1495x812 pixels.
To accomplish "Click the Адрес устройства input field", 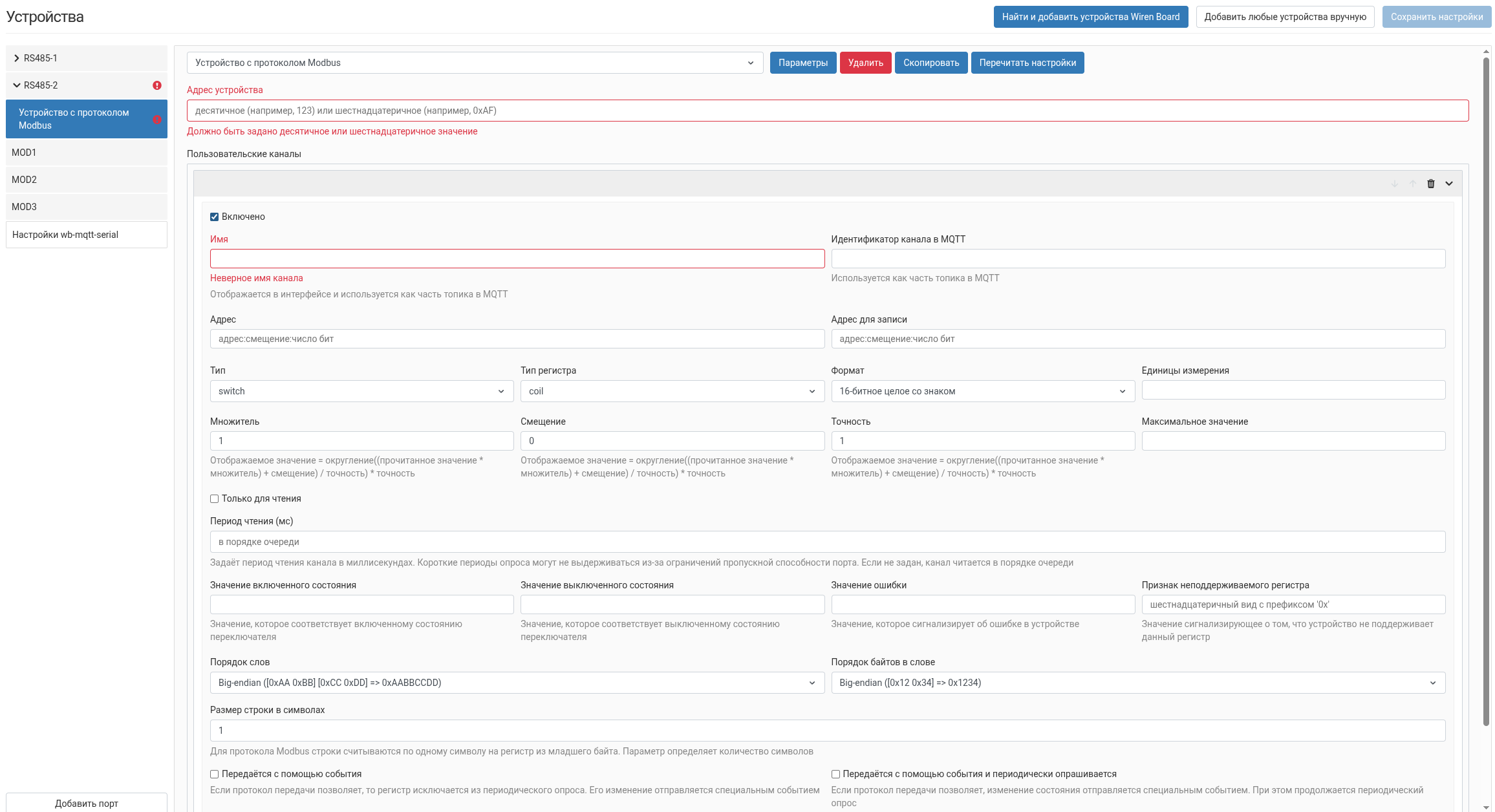I will click(828, 111).
